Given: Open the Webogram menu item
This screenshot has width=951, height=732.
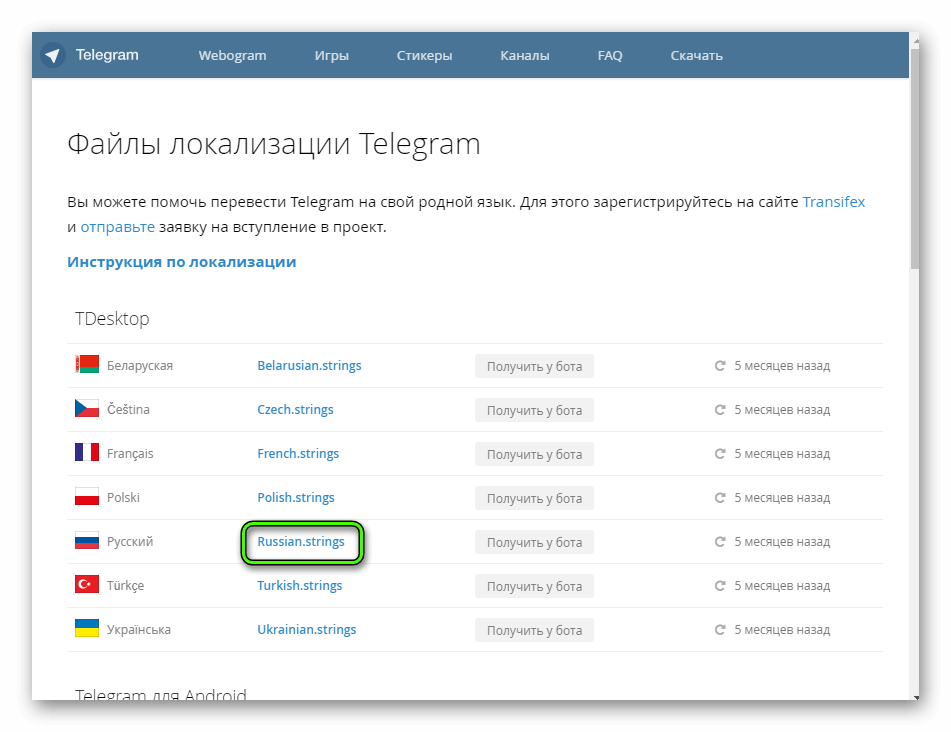Looking at the screenshot, I should [x=232, y=55].
